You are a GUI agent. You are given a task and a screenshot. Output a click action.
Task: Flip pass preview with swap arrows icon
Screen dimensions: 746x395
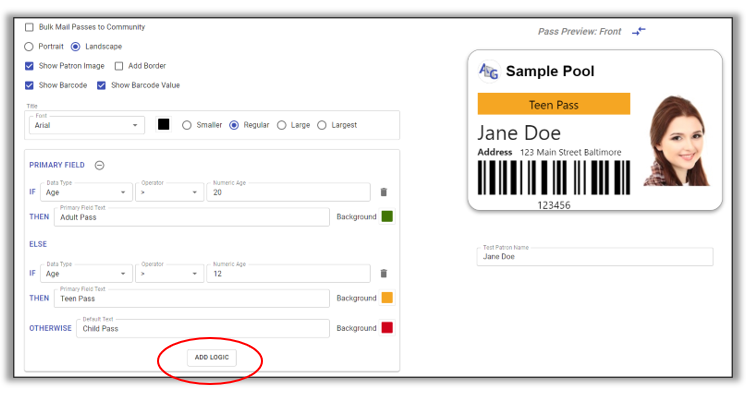[638, 31]
